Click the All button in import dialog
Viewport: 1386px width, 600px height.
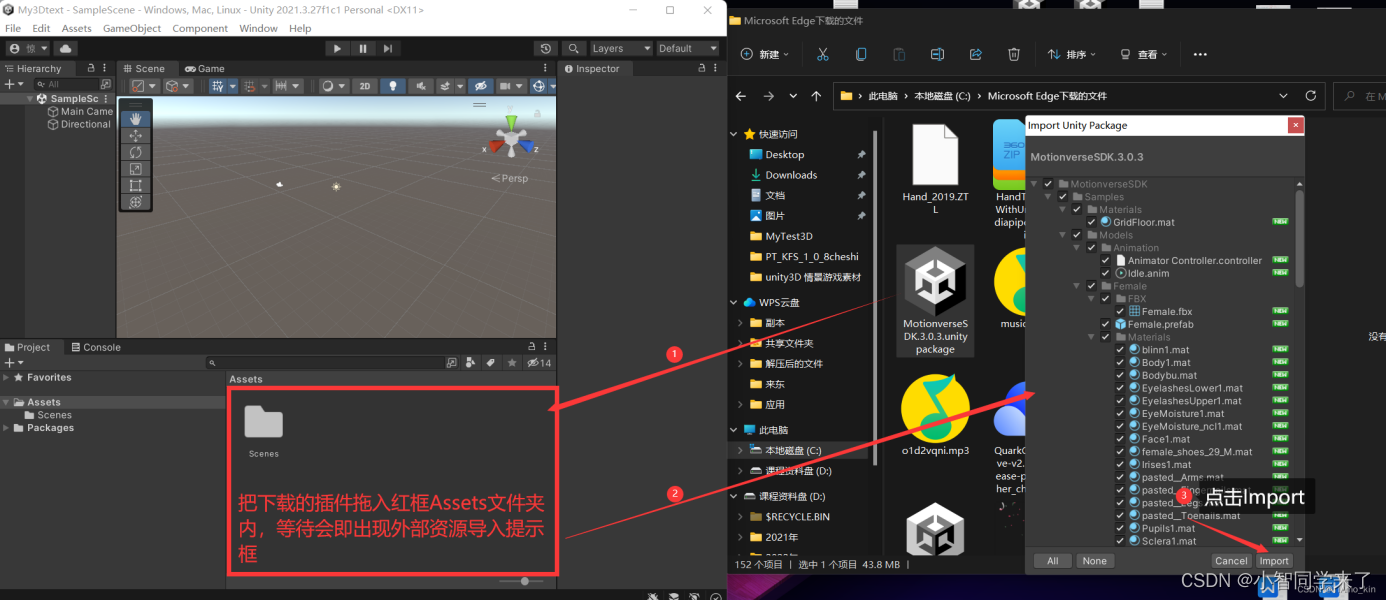[x=1052, y=561]
